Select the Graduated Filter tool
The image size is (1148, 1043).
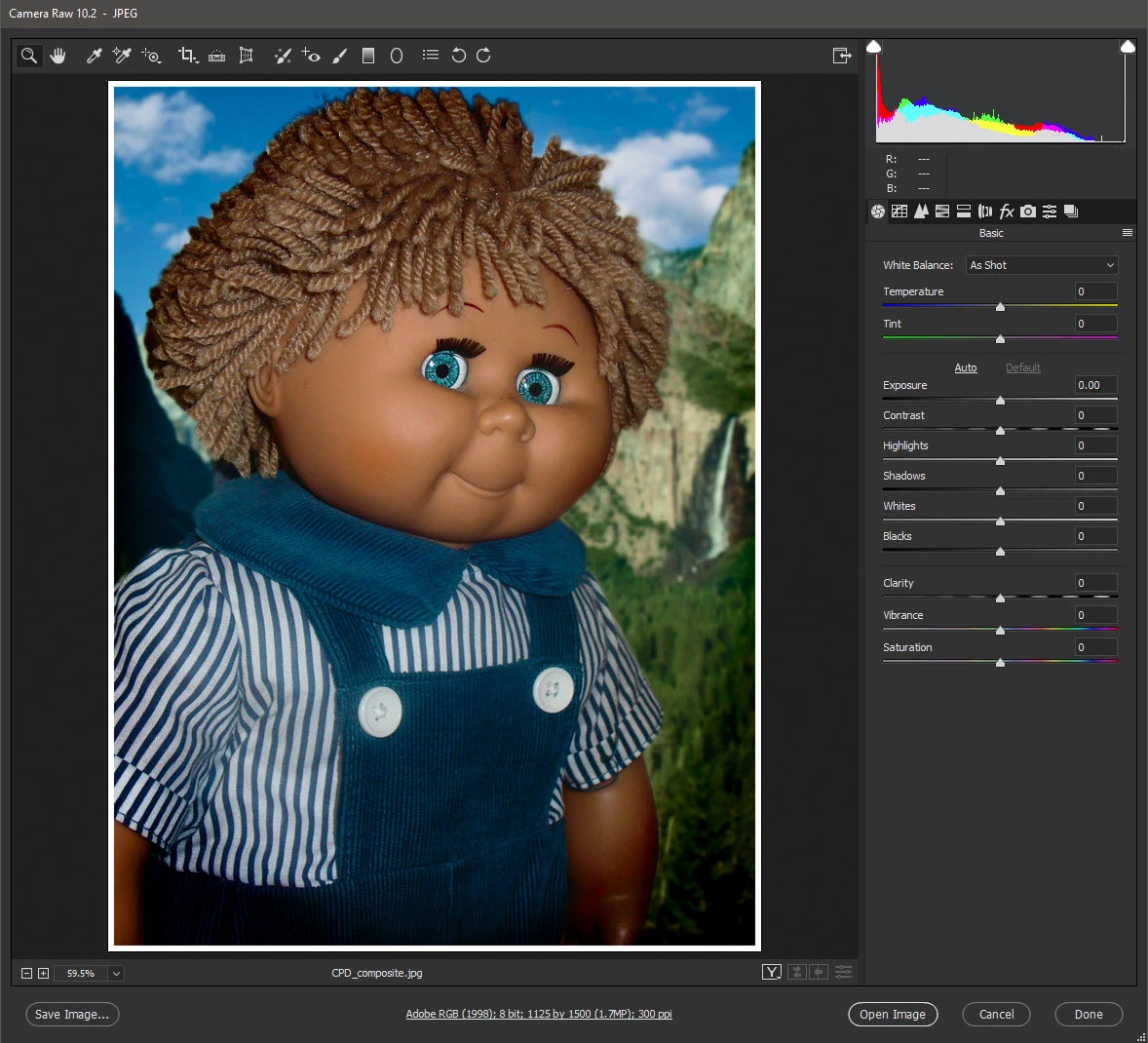(x=368, y=56)
